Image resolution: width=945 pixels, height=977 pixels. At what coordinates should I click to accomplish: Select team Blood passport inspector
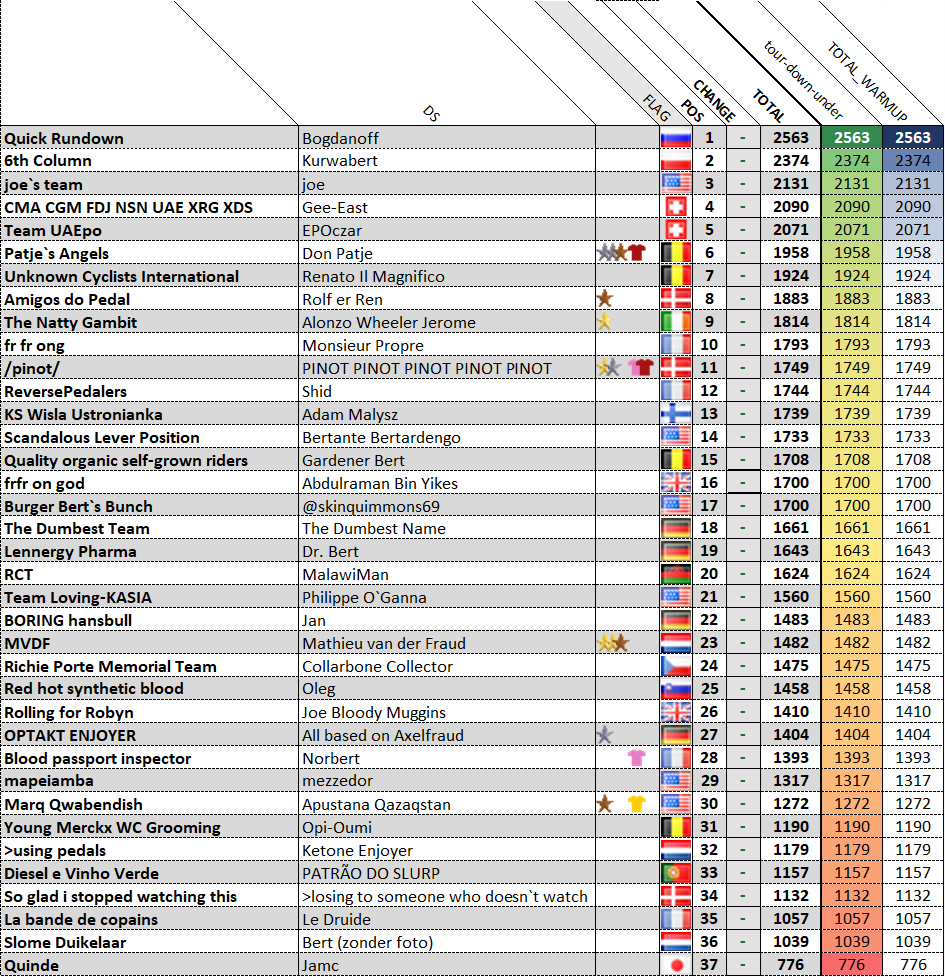(x=97, y=758)
